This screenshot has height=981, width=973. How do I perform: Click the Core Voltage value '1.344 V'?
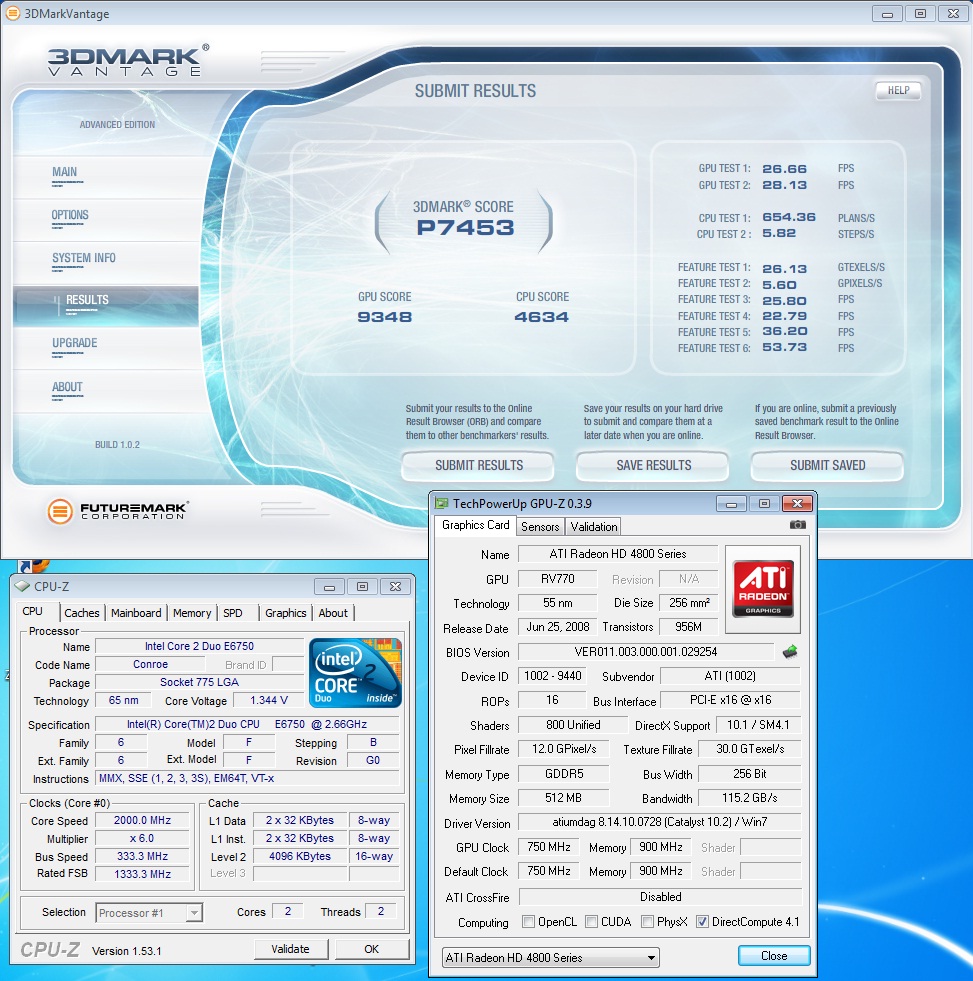pyautogui.click(x=269, y=701)
